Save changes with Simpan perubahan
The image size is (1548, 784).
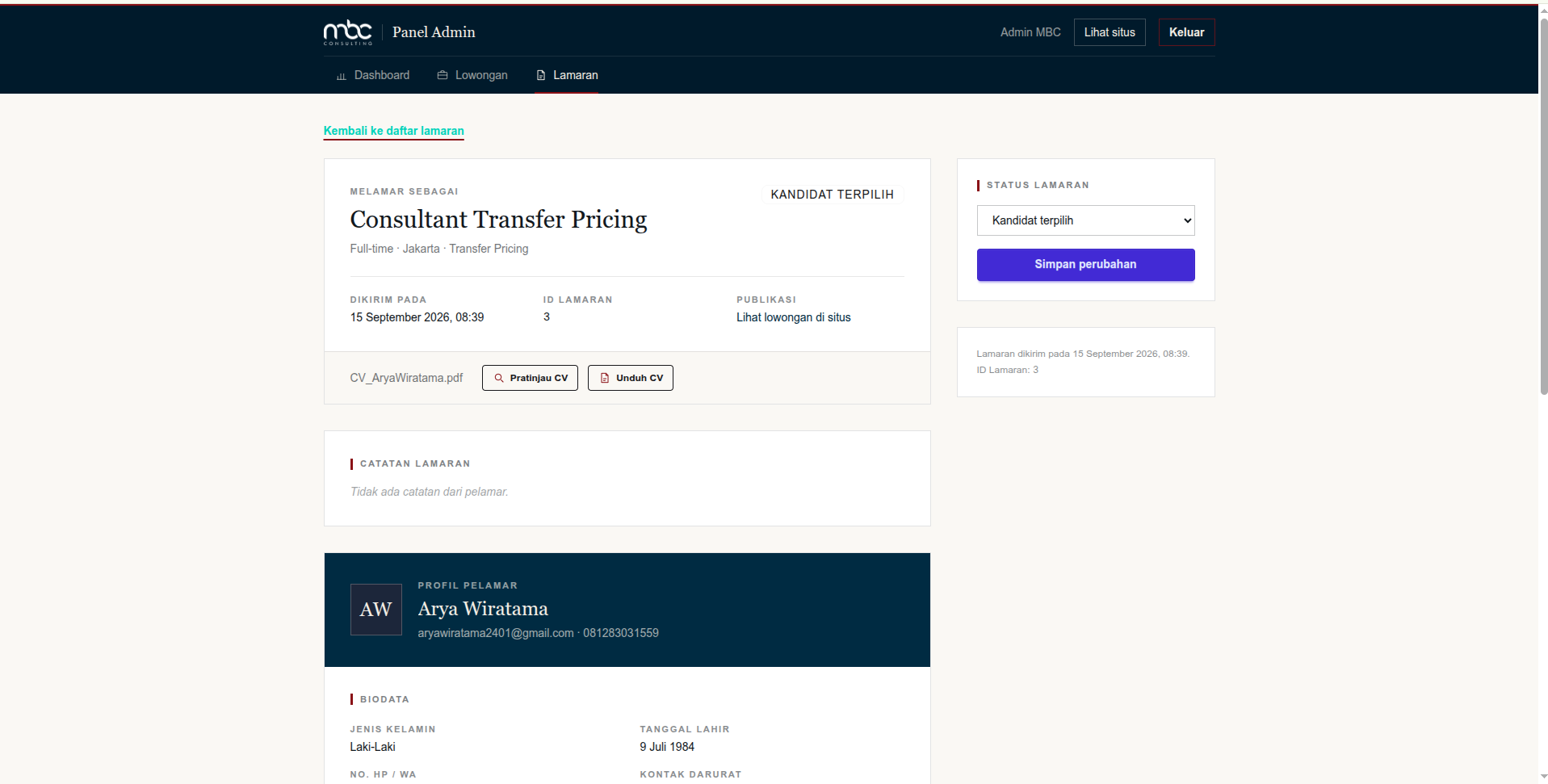[1085, 265]
